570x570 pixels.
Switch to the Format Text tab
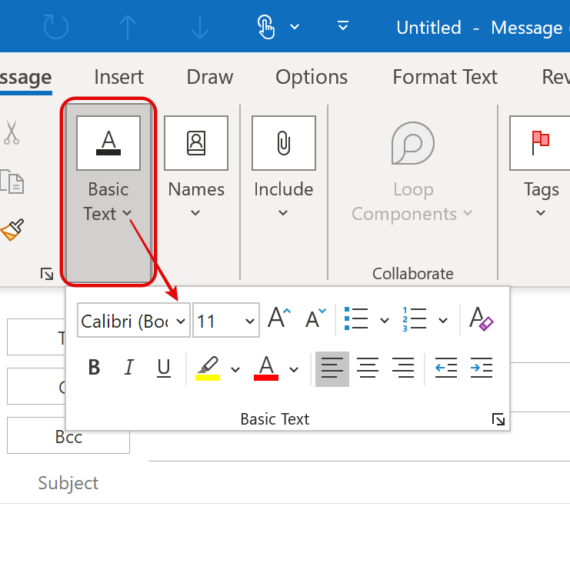coord(445,77)
